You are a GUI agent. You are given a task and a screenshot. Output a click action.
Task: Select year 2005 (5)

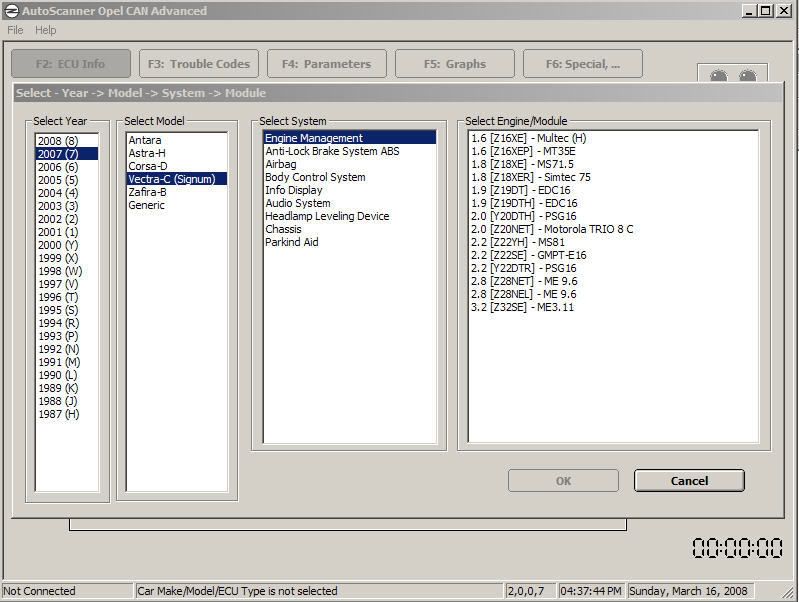pyautogui.click(x=67, y=180)
